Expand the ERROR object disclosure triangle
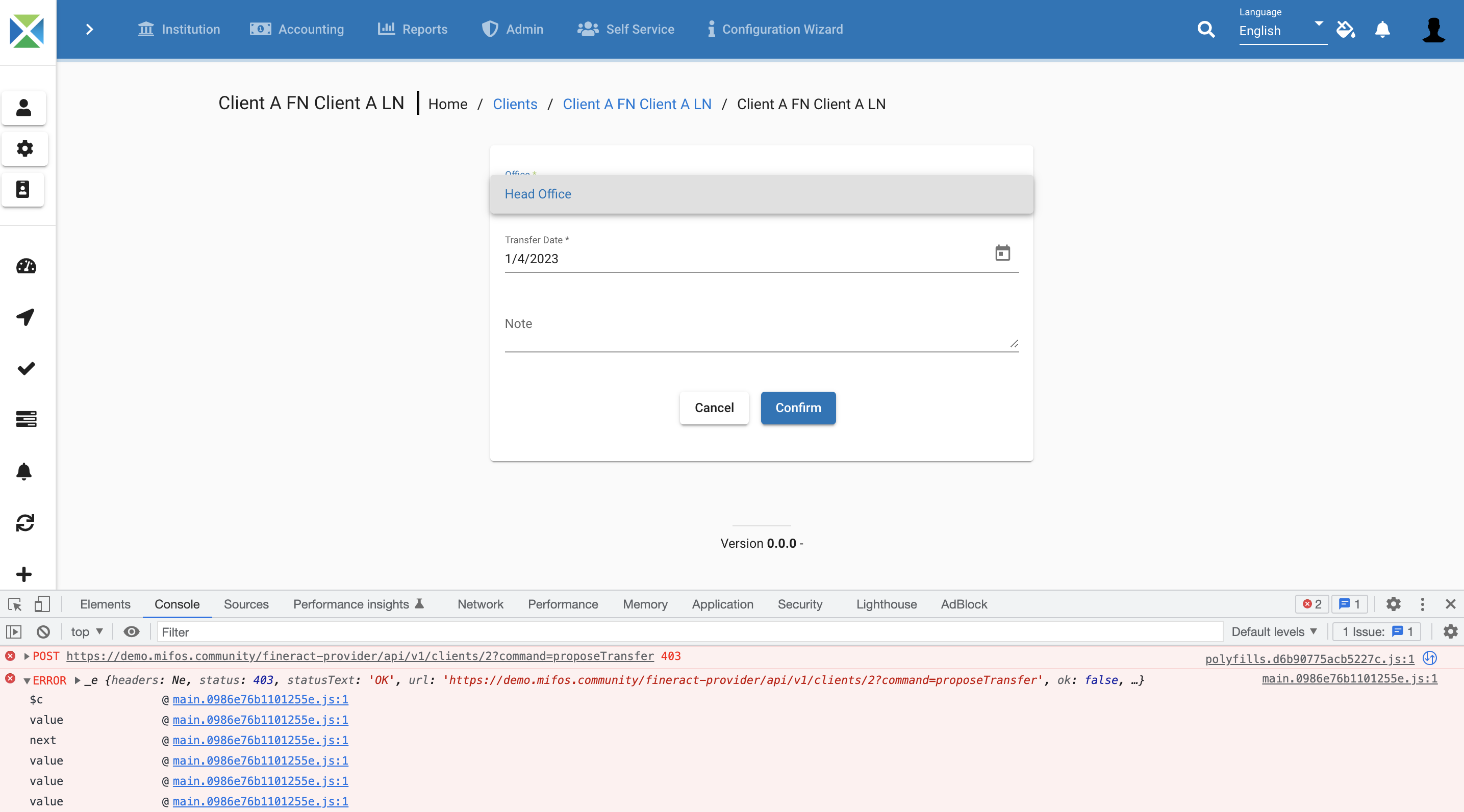The height and width of the screenshot is (812, 1464). [x=78, y=680]
